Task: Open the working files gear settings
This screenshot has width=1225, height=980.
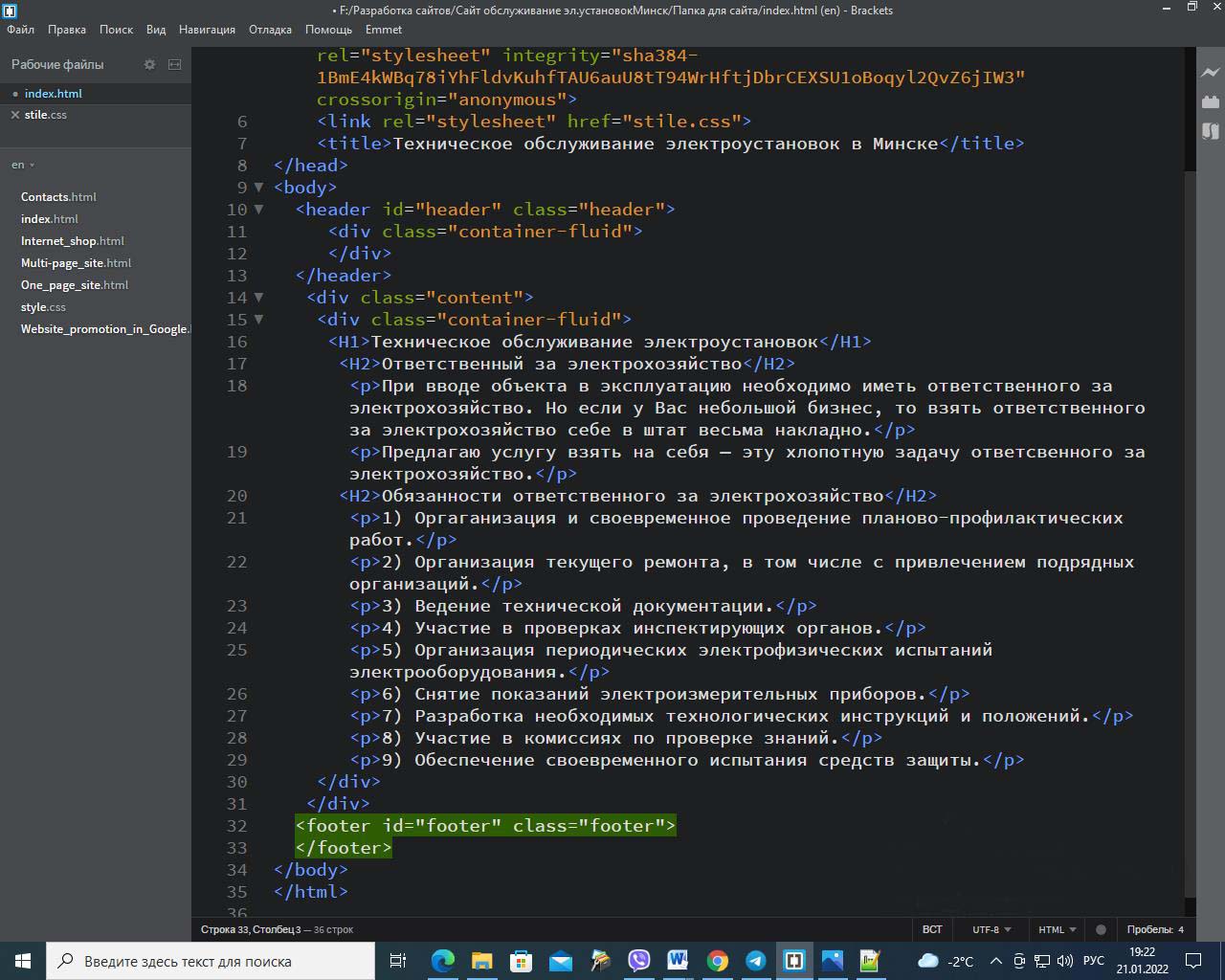Action: click(x=149, y=64)
